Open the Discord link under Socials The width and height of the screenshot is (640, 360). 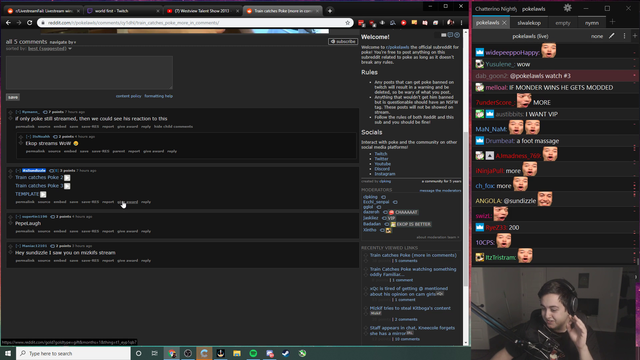[382, 169]
